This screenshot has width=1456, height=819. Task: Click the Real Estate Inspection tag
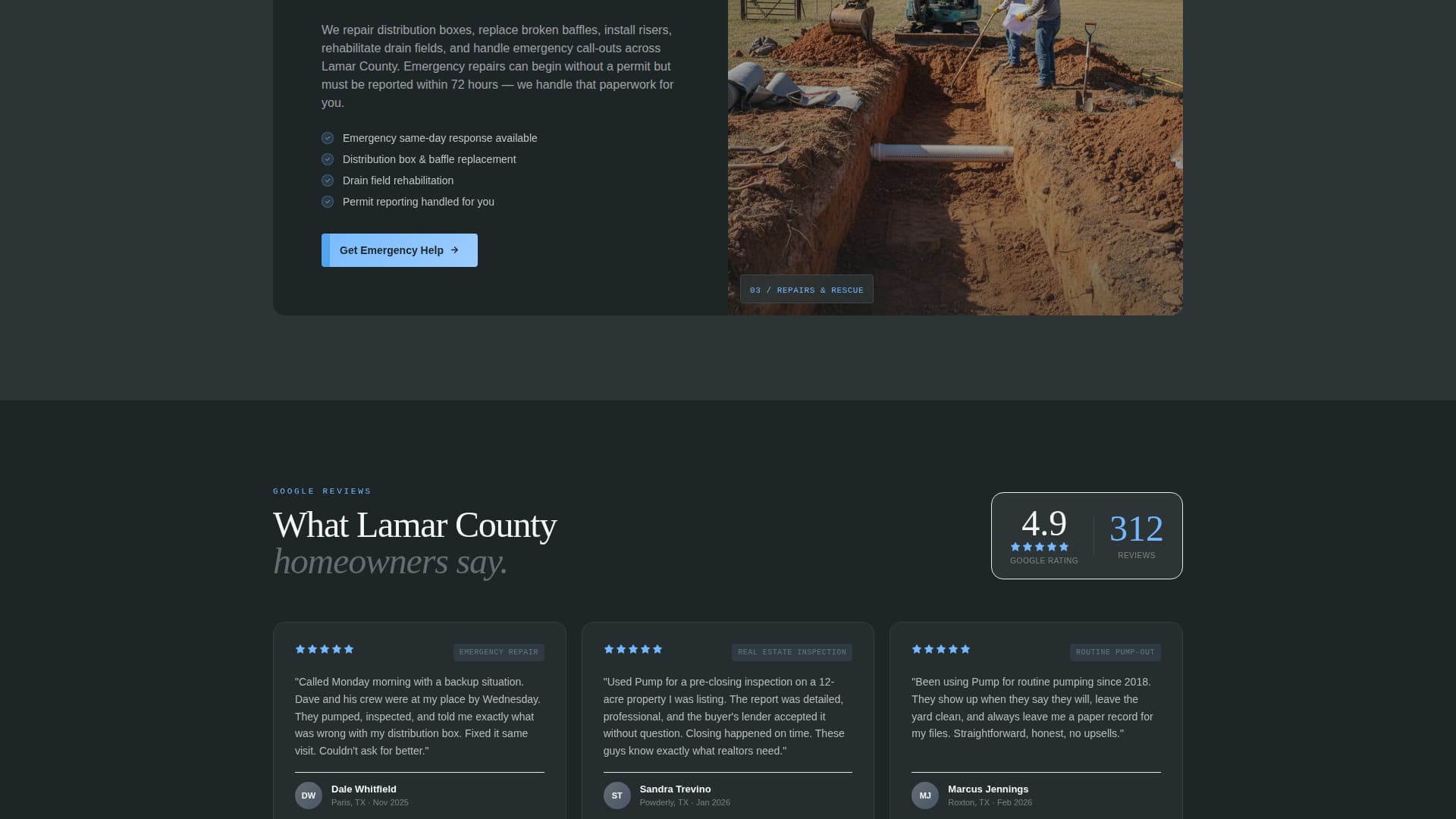pos(792,652)
